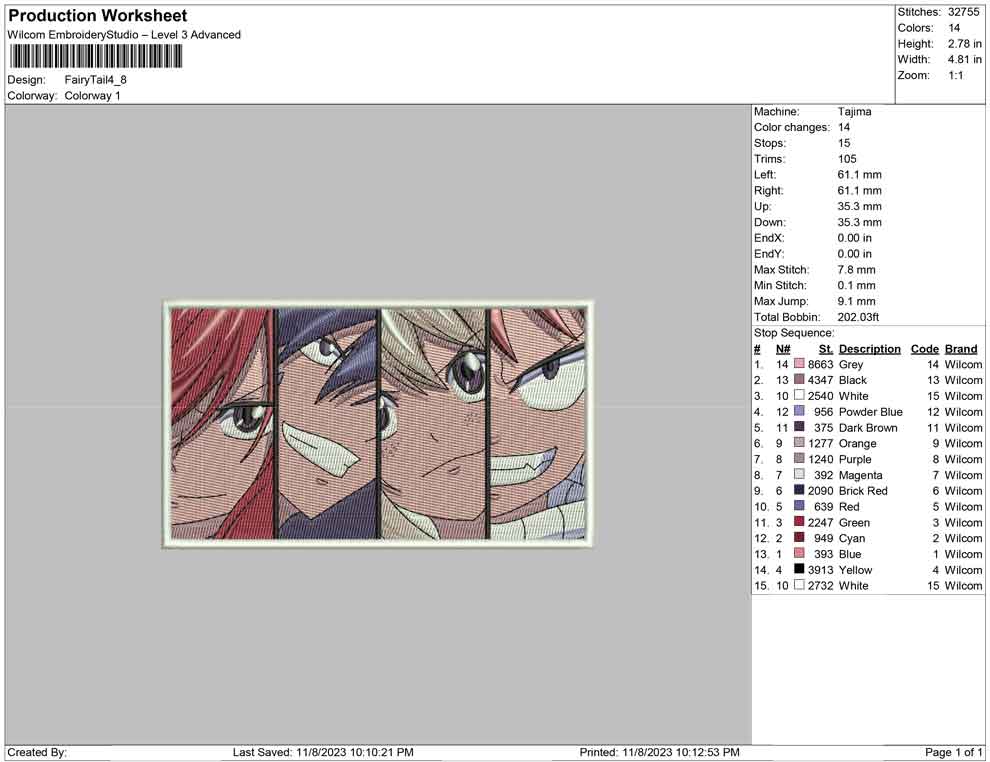
Task: Pick the Purple 1240 color swatch
Action: 799,458
